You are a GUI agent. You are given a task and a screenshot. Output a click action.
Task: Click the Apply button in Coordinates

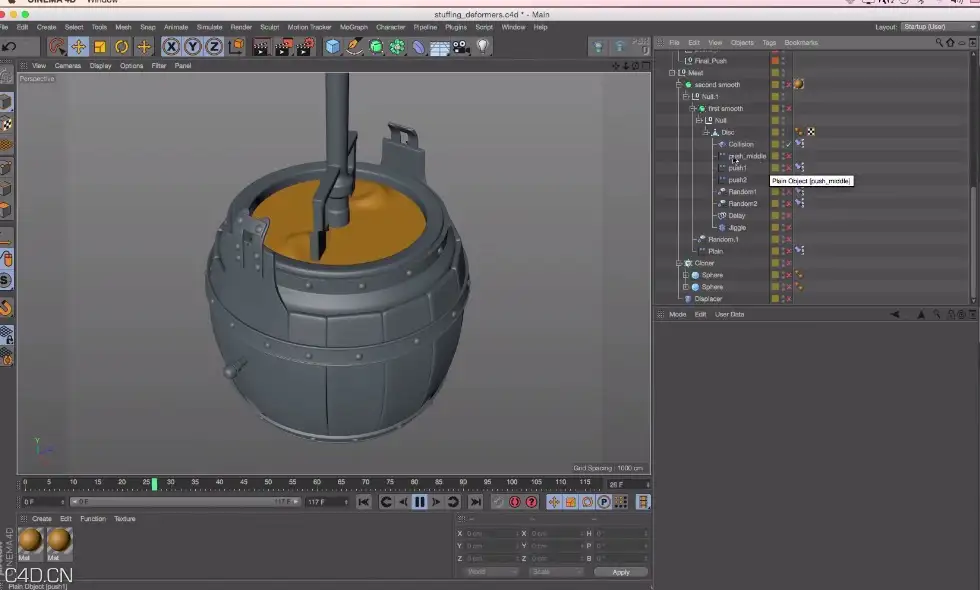[621, 572]
